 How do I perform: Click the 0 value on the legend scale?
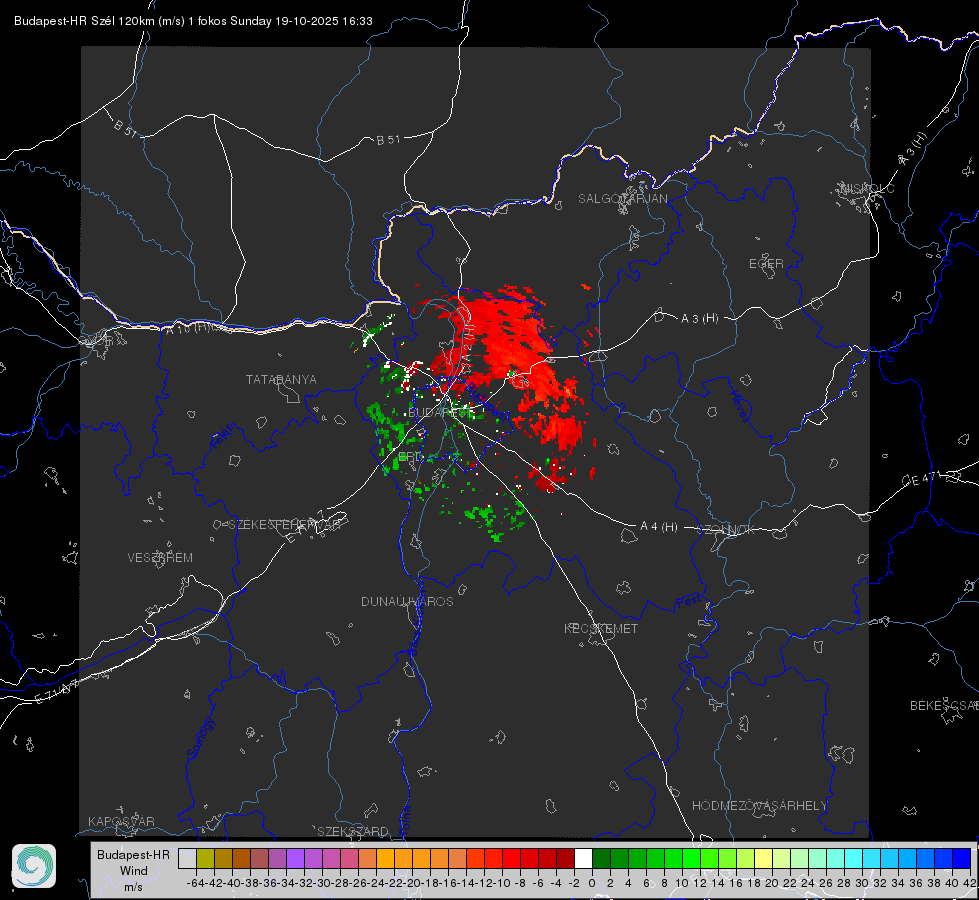pos(592,883)
